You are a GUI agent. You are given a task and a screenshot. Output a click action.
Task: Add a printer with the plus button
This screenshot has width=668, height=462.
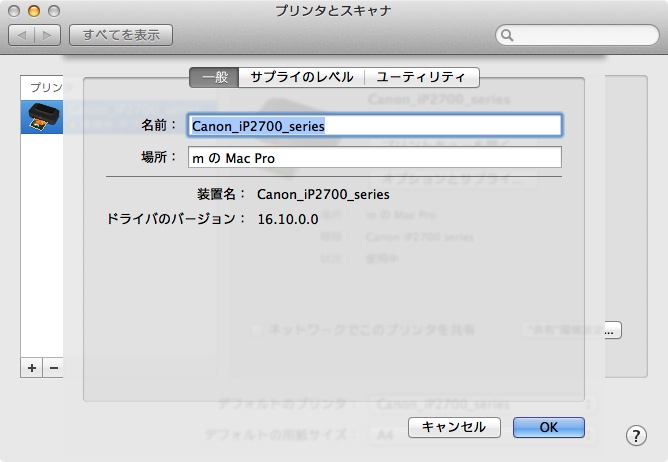point(32,368)
